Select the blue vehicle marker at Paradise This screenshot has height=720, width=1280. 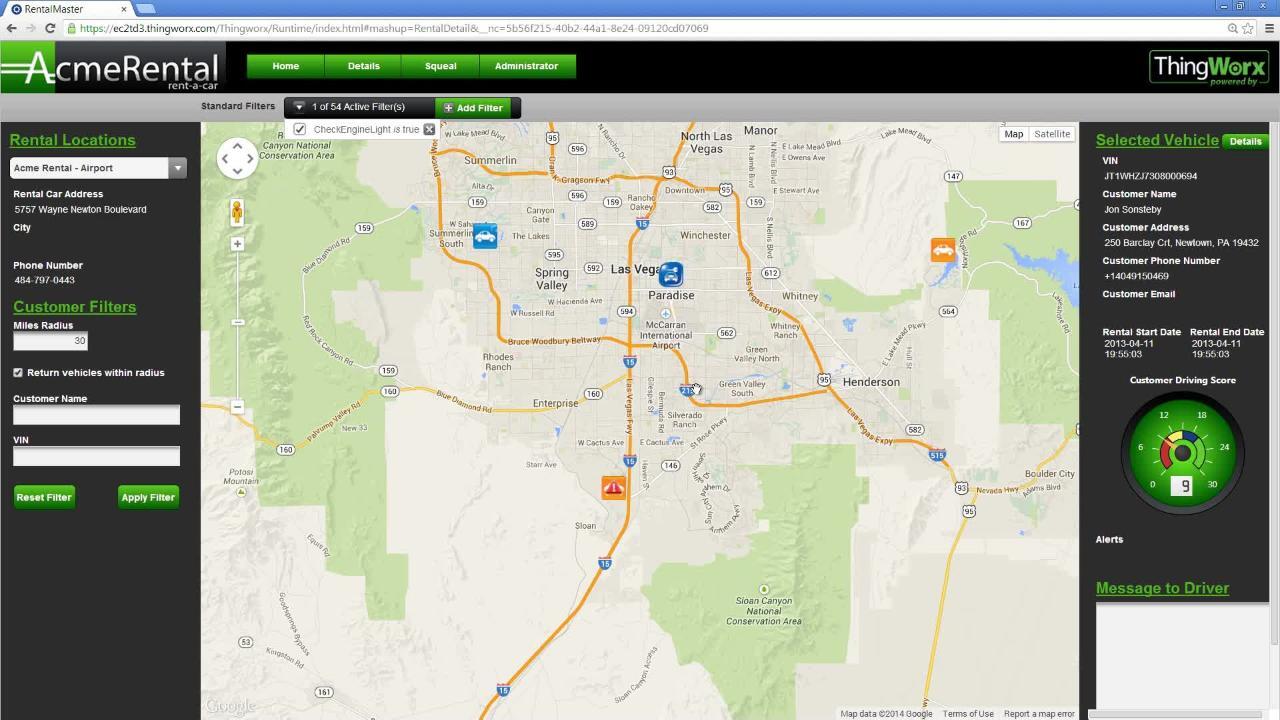point(671,274)
